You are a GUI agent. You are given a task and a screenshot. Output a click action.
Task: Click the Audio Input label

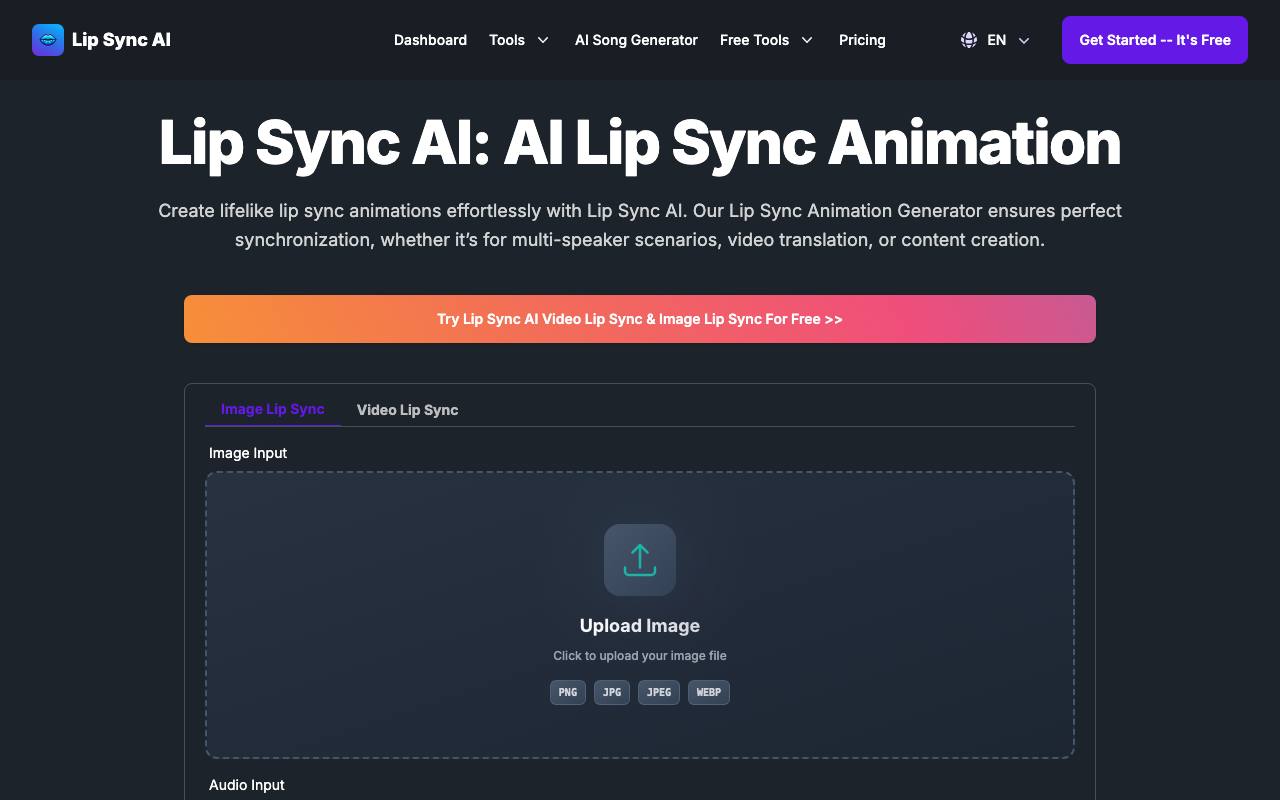click(x=247, y=785)
